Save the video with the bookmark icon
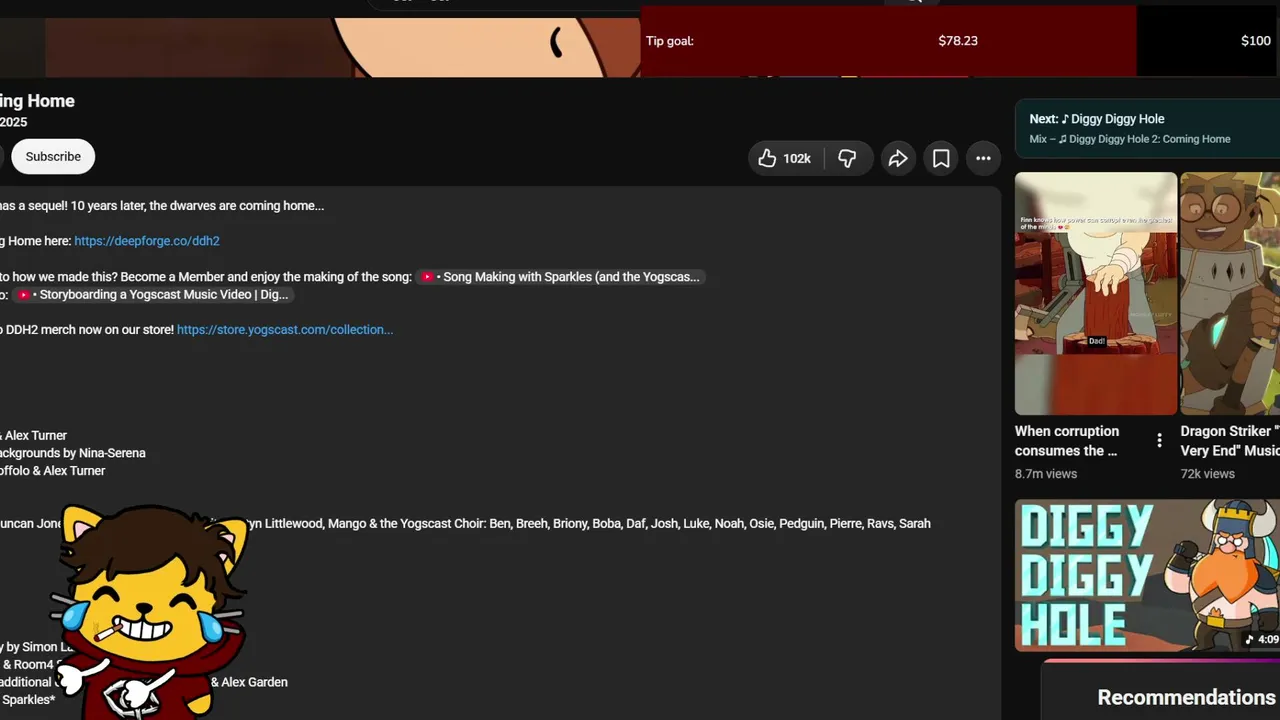This screenshot has height=720, width=1280. (941, 158)
